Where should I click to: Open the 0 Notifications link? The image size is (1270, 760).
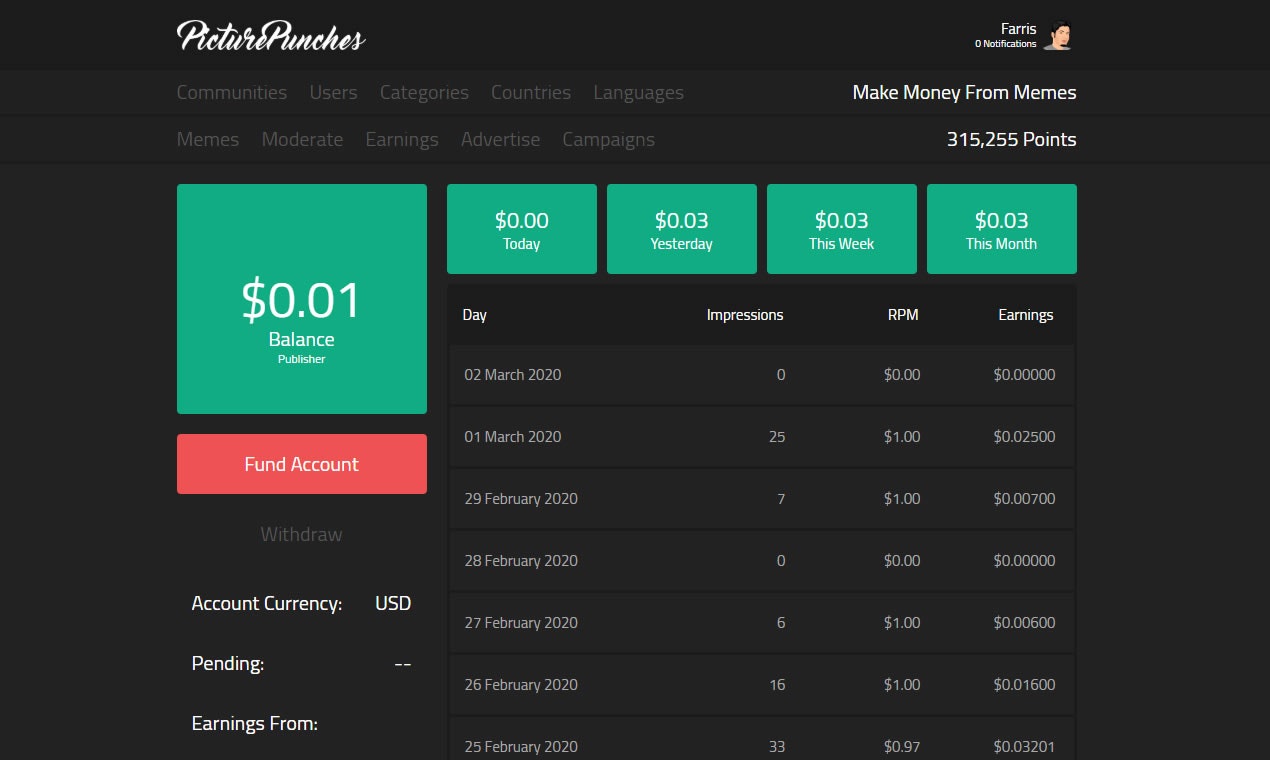pyautogui.click(x=1005, y=44)
